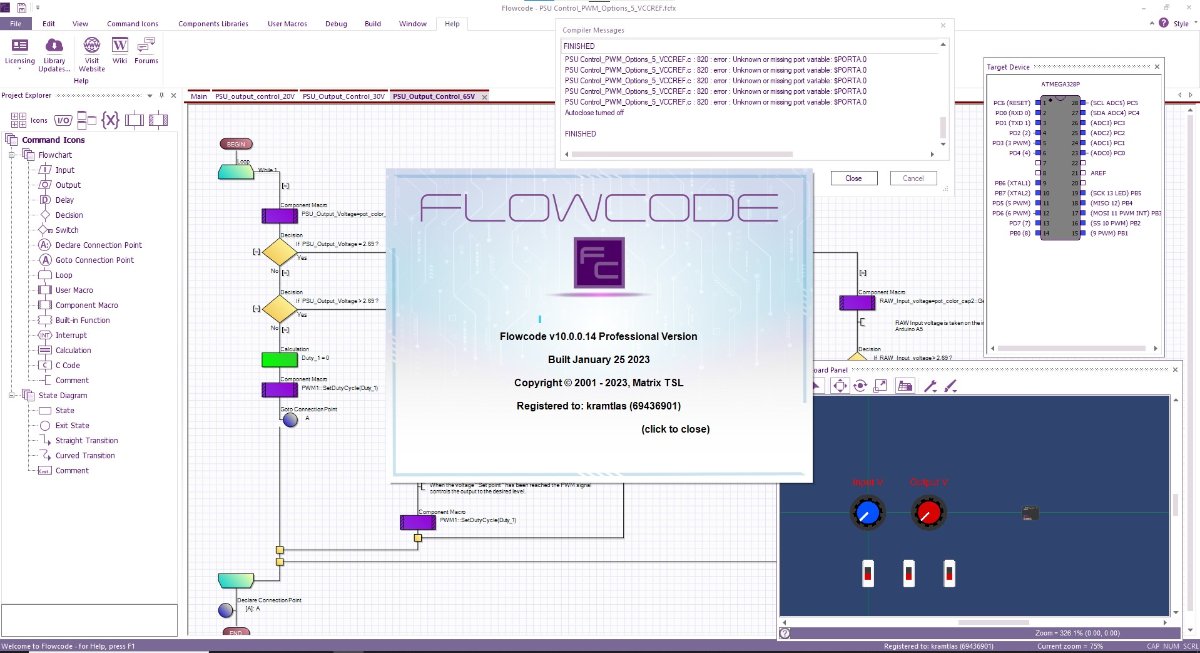This screenshot has width=1200, height=653.
Task: Select the Exit State tree item
Action: click(x=63, y=425)
